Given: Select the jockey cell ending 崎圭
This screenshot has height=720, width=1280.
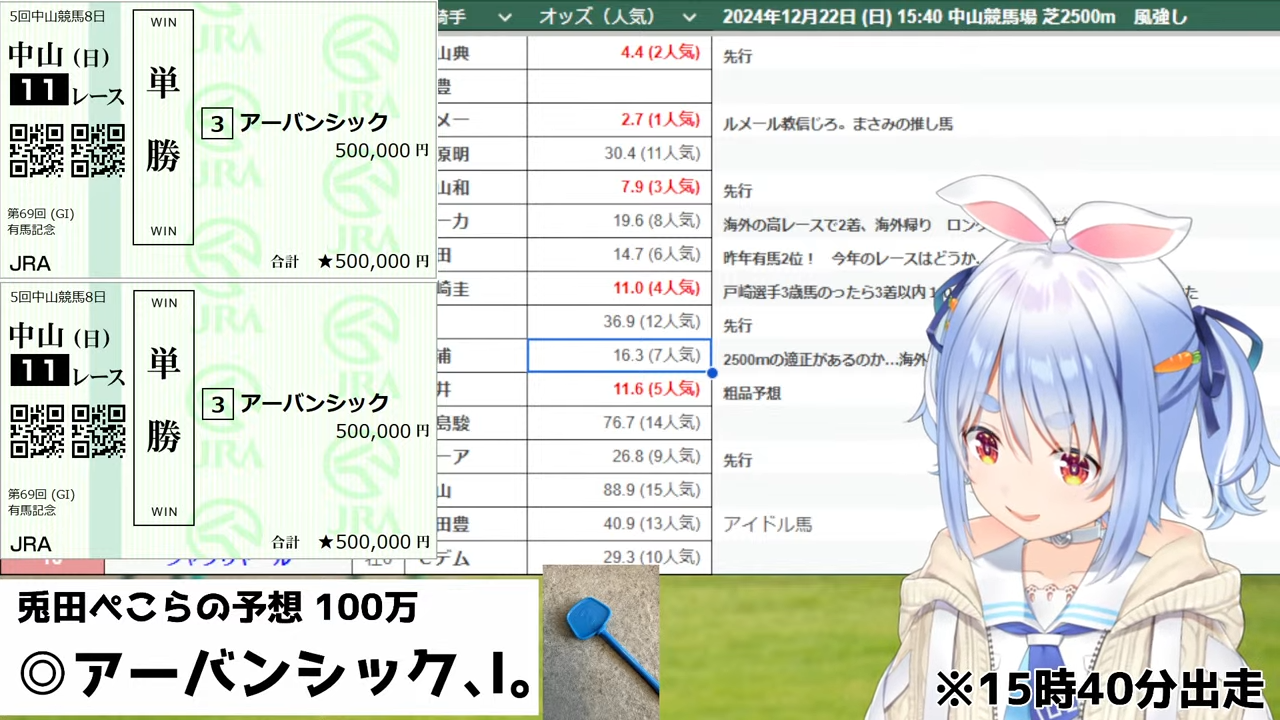Looking at the screenshot, I should pyautogui.click(x=482, y=288).
